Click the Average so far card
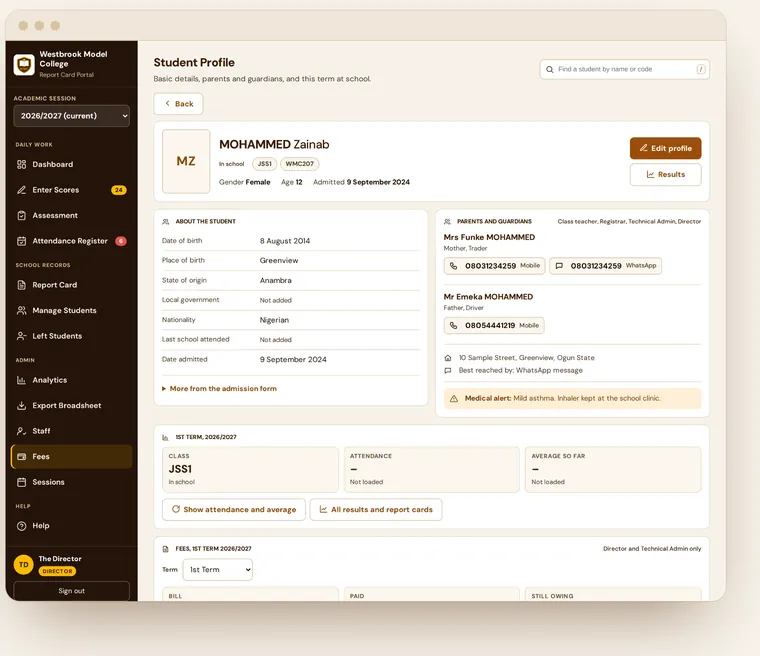Viewport: 760px width, 656px height. [613, 470]
